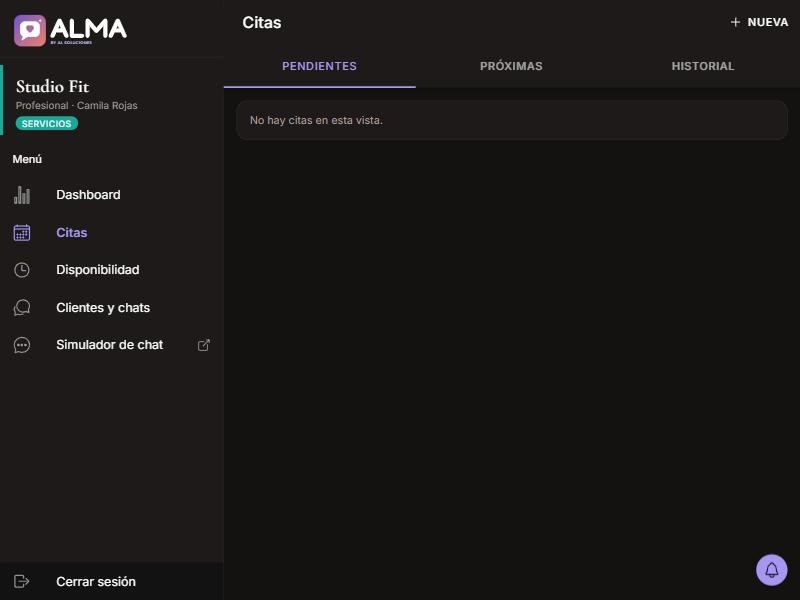Launch Simulador de chat
800x600 pixels.
tap(110, 345)
